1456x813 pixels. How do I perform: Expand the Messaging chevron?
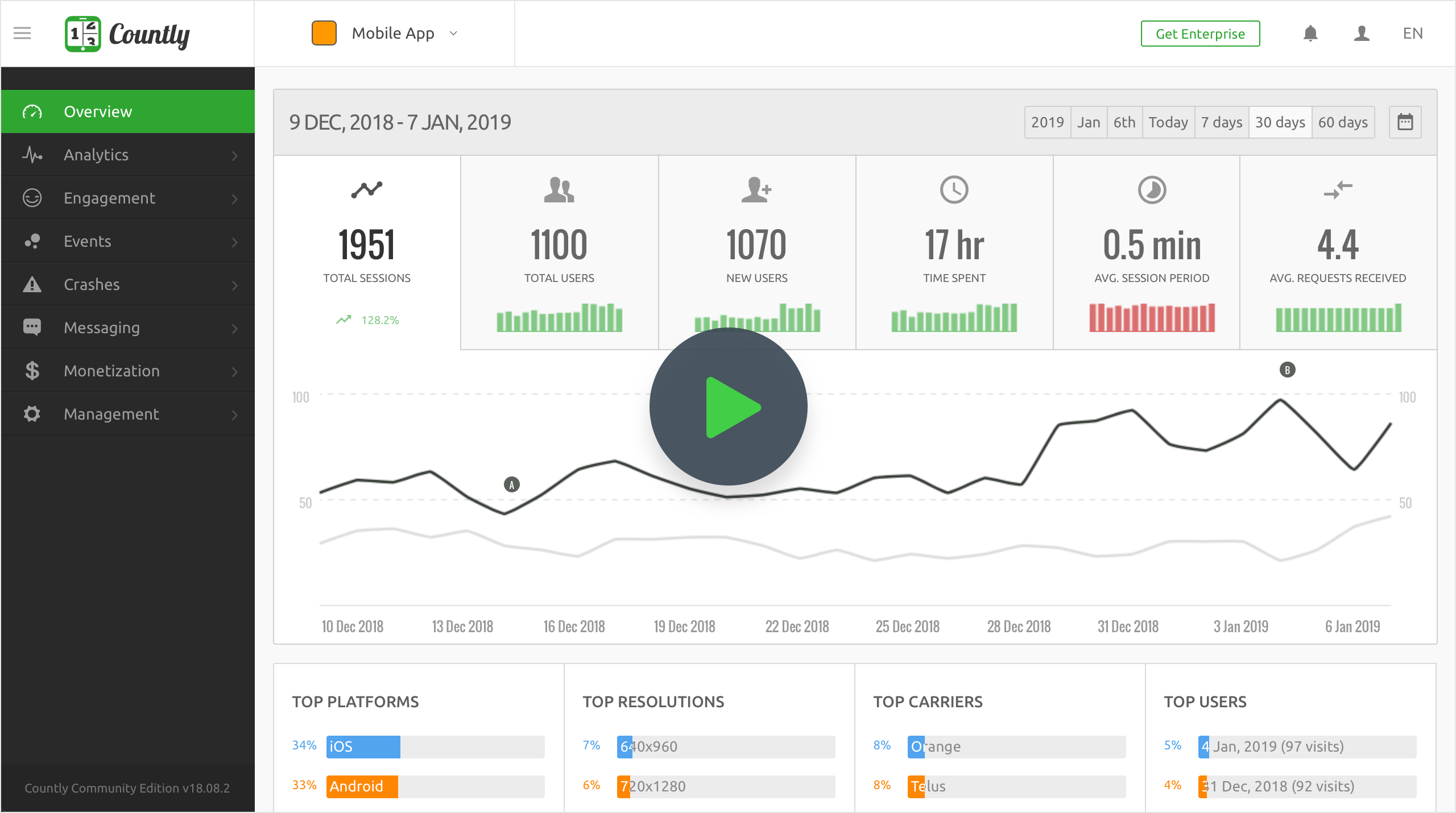[235, 328]
